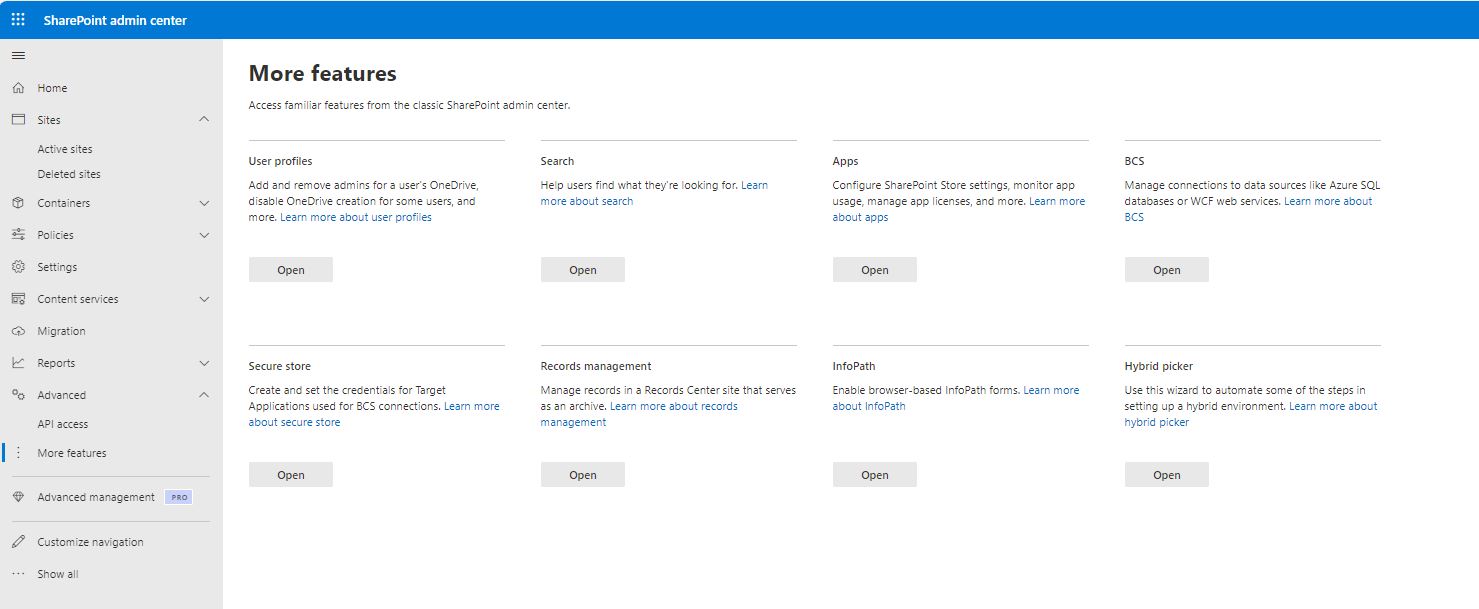The height and width of the screenshot is (609, 1479).
Task: Expand the Reports section chevron
Action: 204,363
